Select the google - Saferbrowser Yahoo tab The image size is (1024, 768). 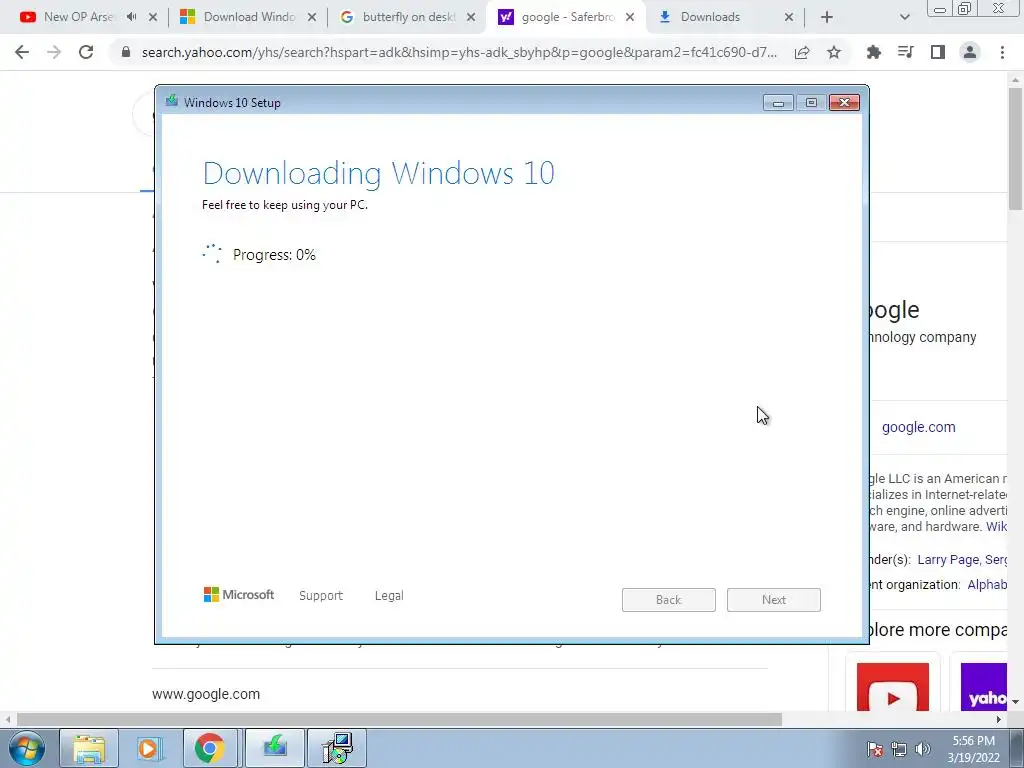(566, 17)
